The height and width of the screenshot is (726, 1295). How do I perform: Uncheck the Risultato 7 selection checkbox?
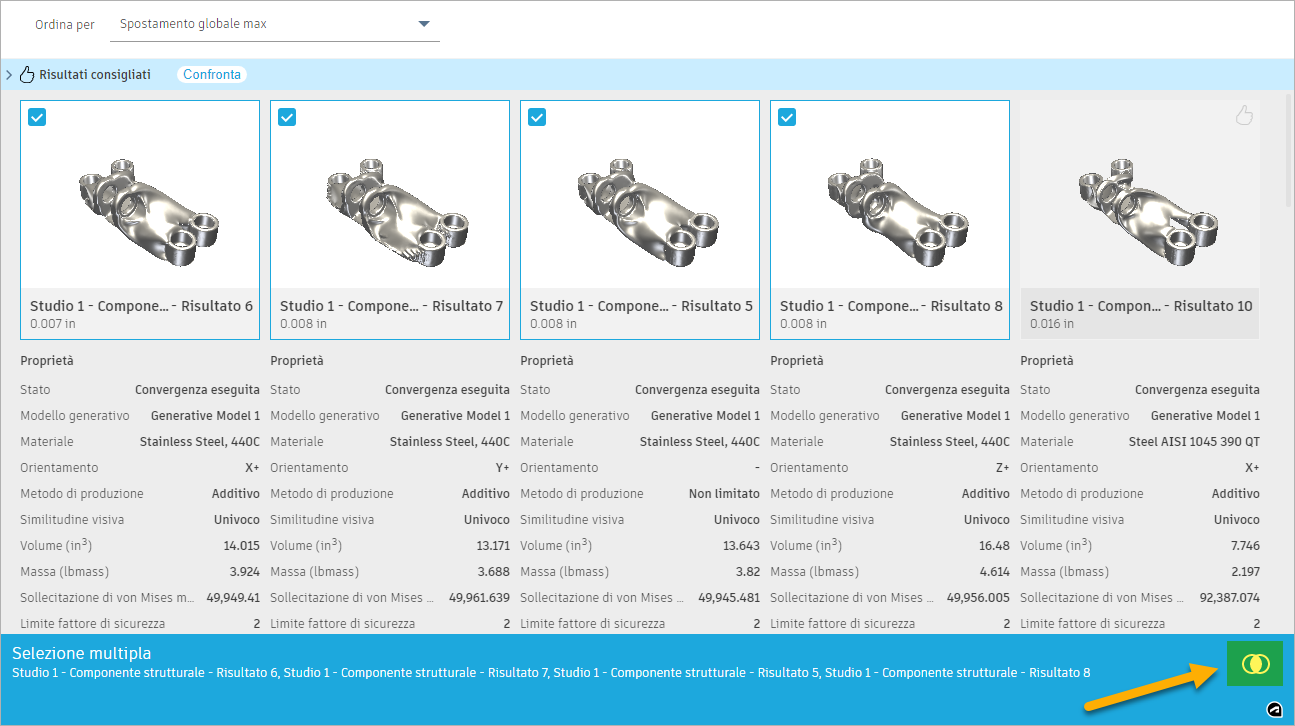tap(287, 117)
